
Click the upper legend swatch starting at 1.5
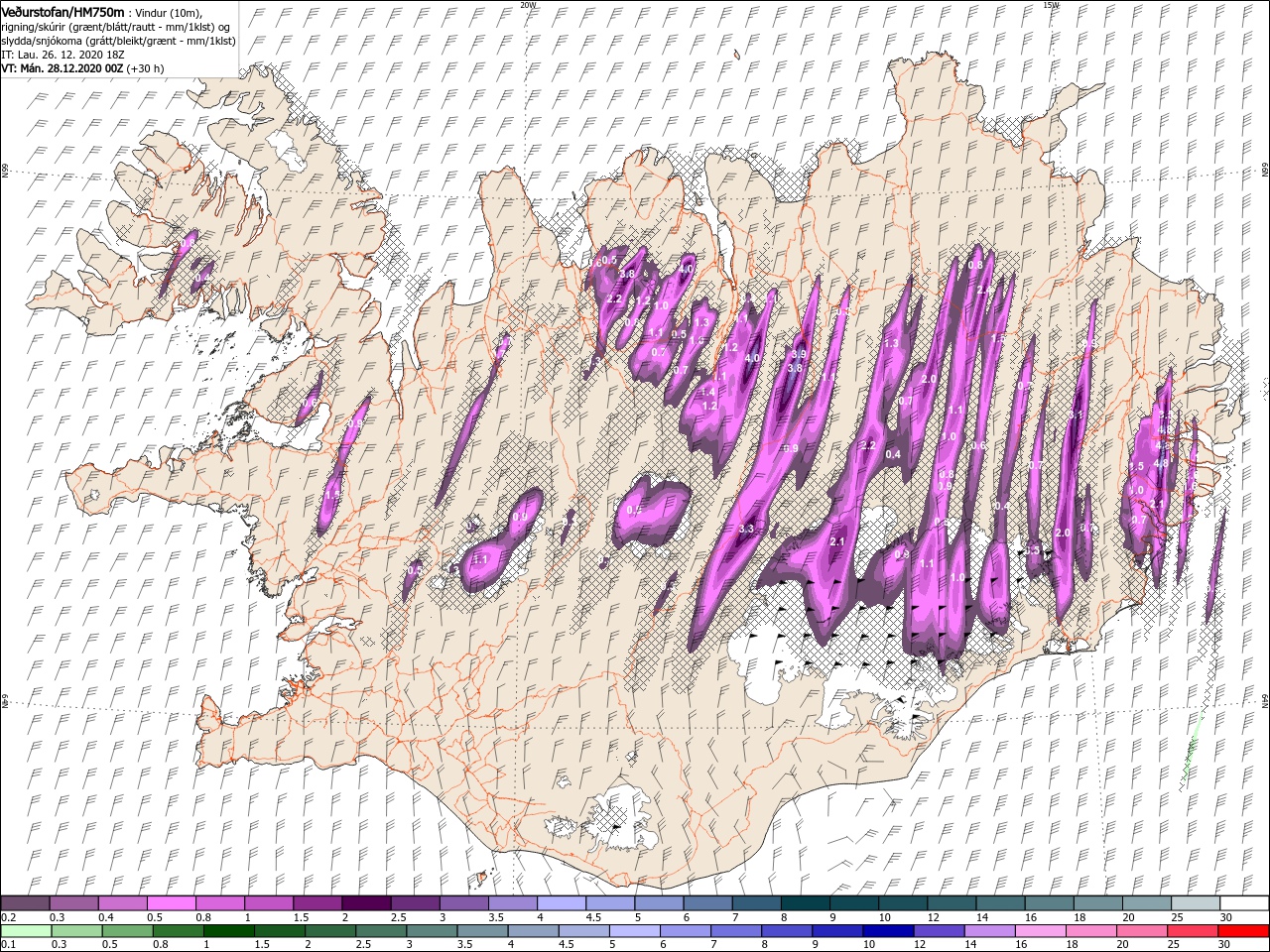(x=317, y=903)
